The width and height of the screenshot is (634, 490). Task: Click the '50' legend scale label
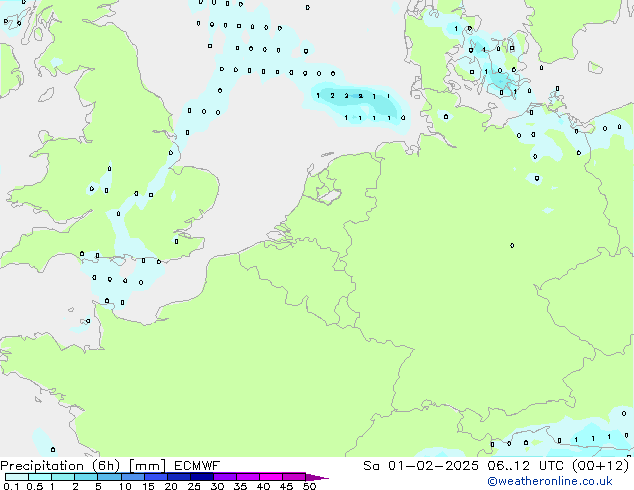click(309, 486)
